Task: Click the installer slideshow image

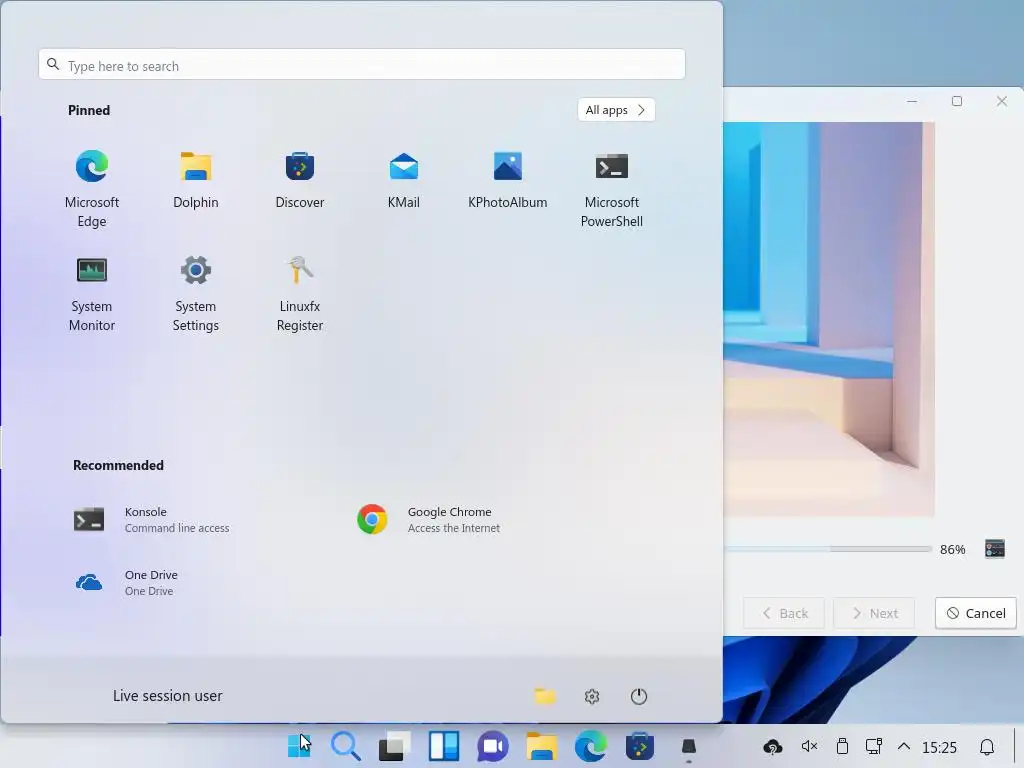Action: 829,319
